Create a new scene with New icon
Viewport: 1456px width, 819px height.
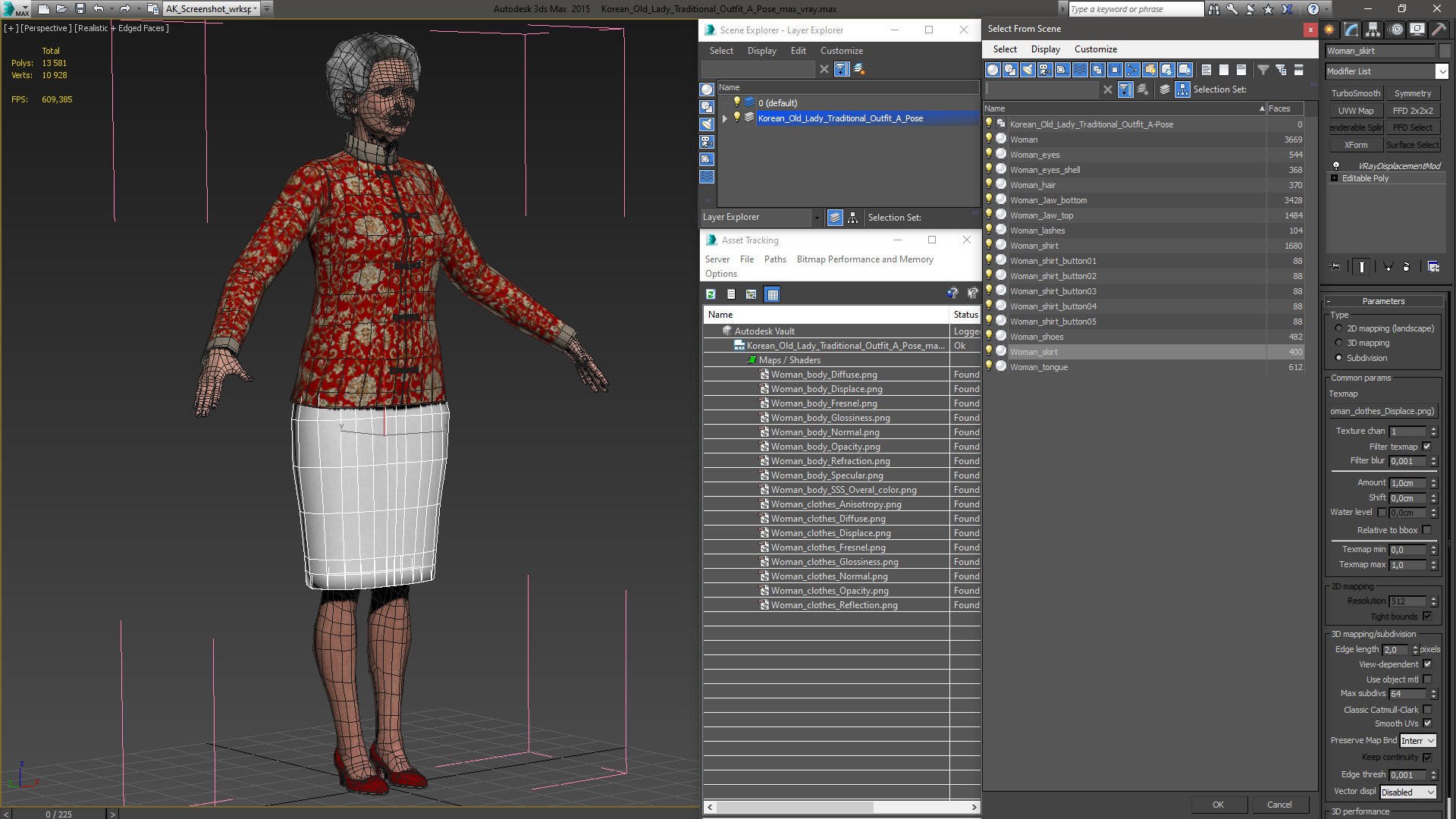[x=44, y=9]
